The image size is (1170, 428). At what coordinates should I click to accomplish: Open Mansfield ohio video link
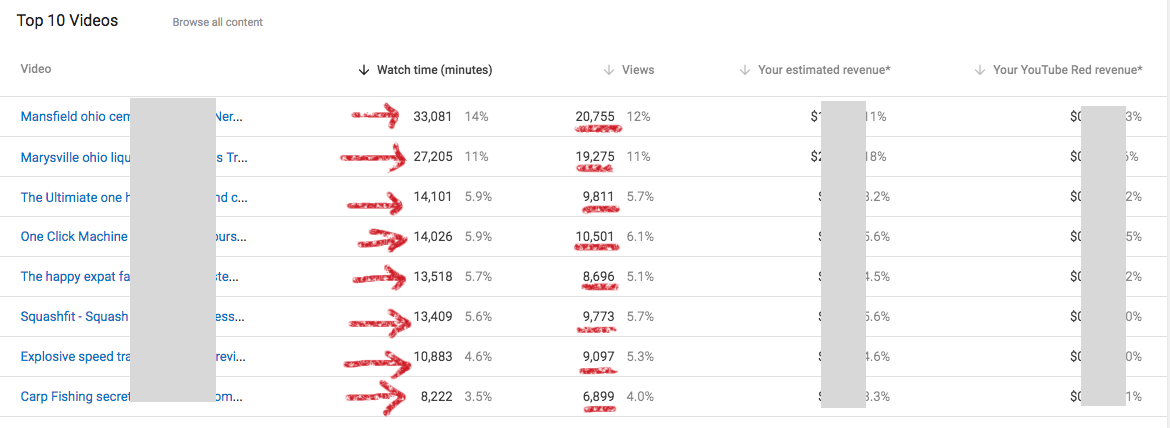(x=131, y=116)
